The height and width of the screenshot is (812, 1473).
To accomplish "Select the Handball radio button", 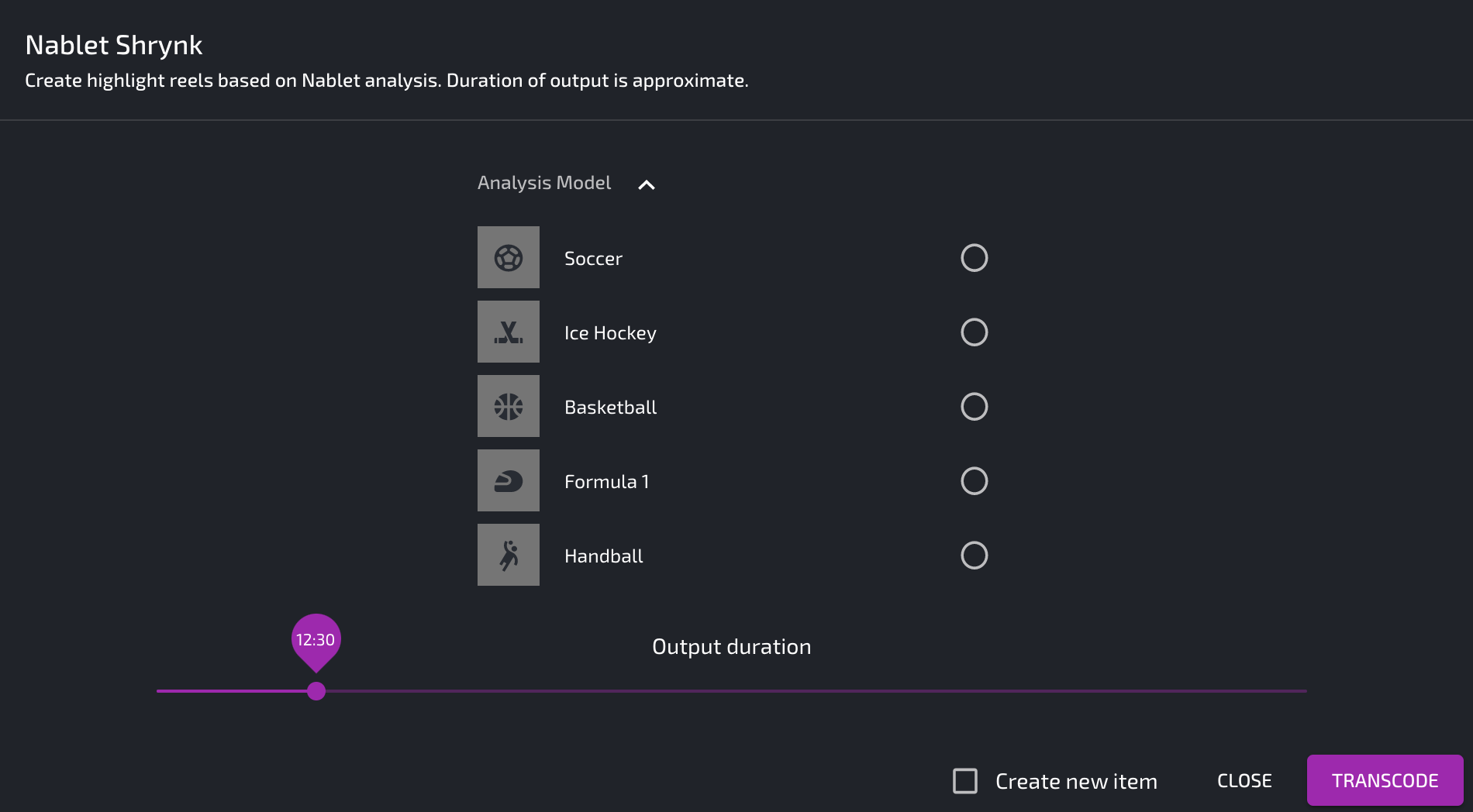I will coord(974,556).
